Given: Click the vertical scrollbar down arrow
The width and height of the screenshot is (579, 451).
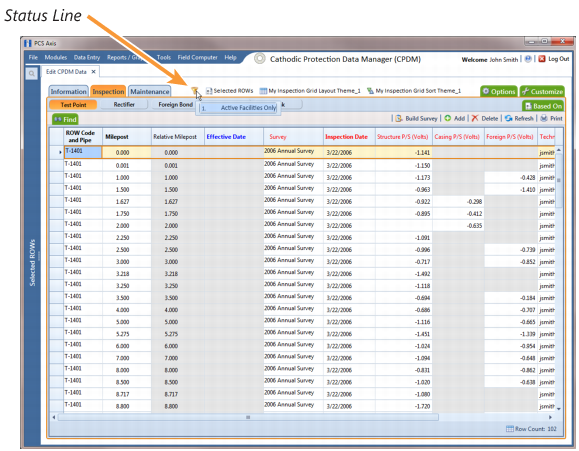Looking at the screenshot, I should coord(559,409).
